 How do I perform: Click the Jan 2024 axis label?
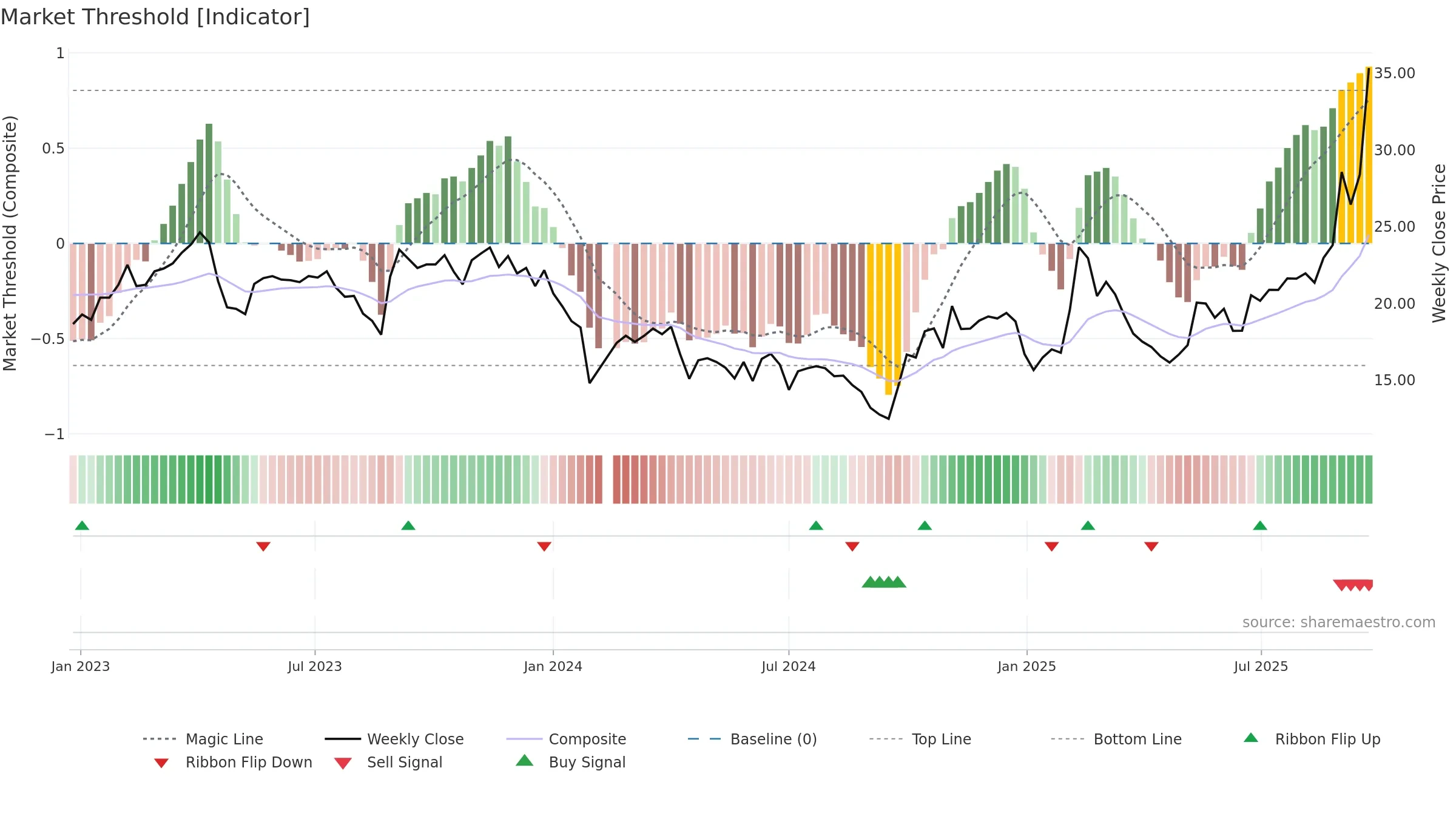pos(553,667)
